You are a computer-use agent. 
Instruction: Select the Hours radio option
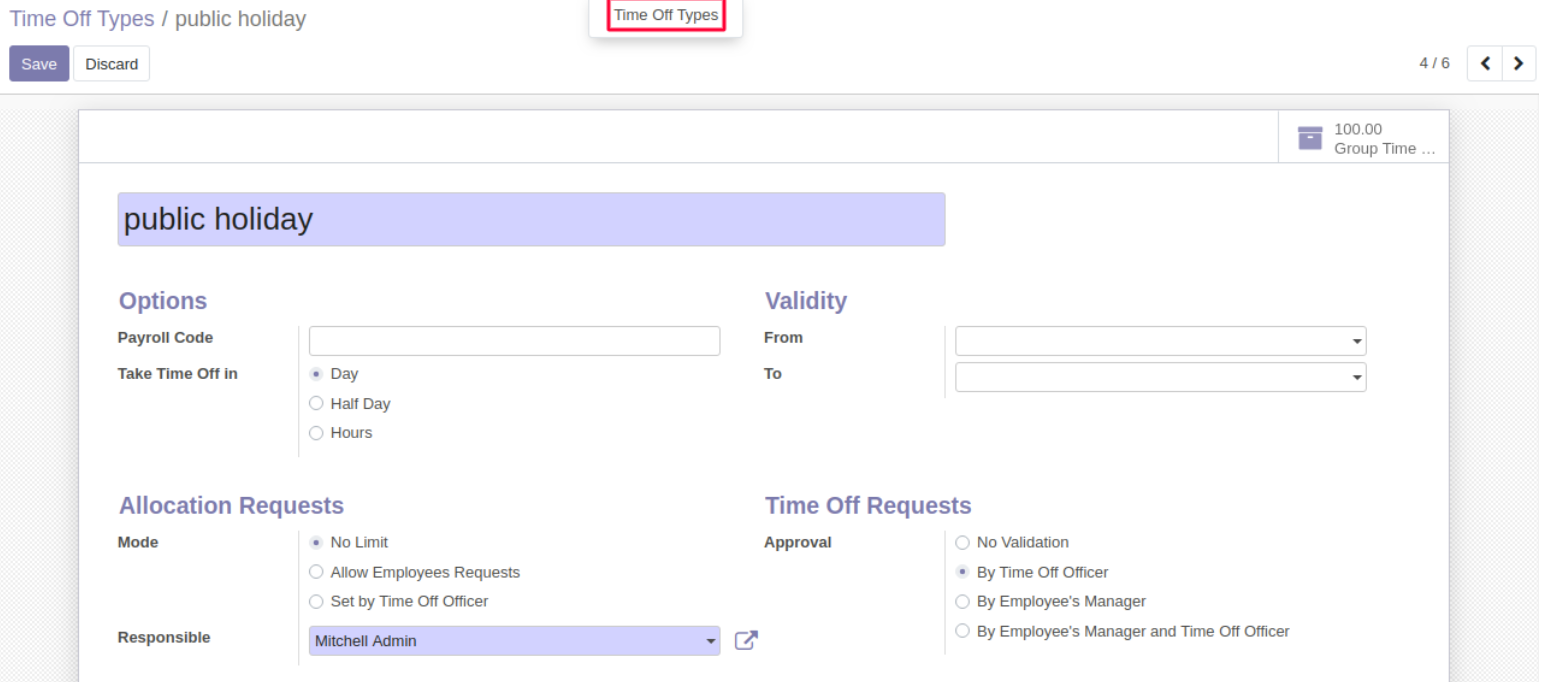[317, 433]
